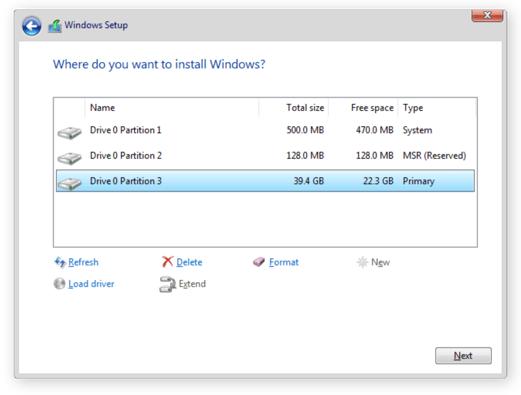Screen dimensions: 521x395
Task: Click the Load driver disc icon
Action: [59, 284]
